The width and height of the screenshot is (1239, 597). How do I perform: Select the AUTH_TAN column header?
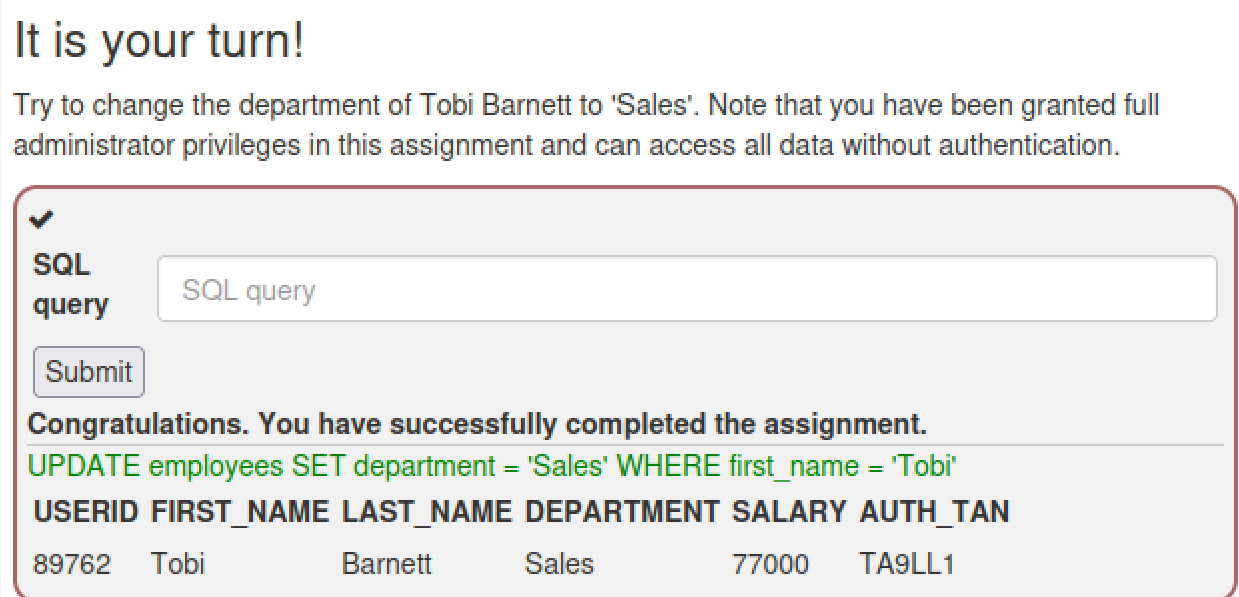click(x=934, y=512)
